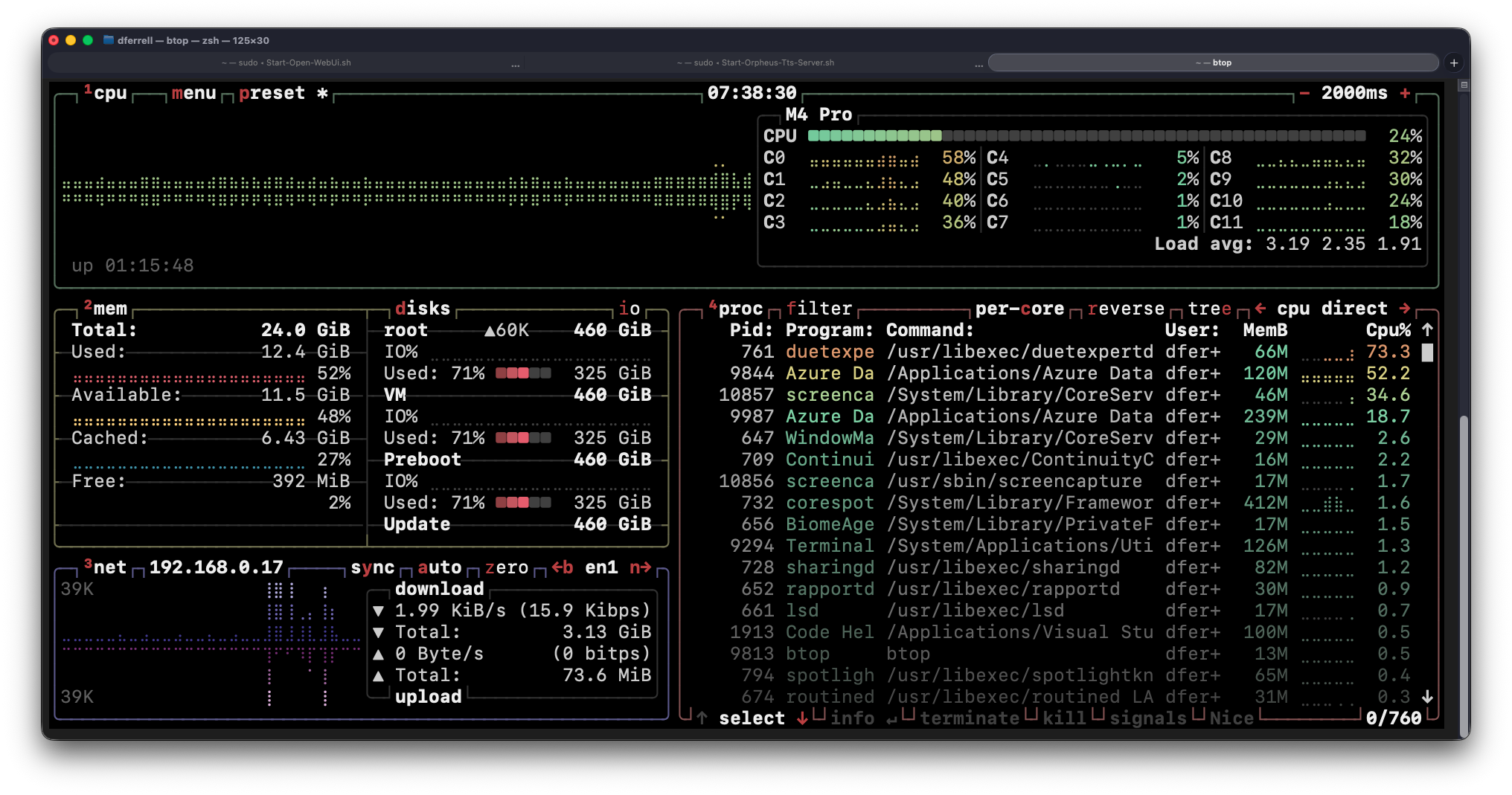Click the new tab plus button
Screen dimensions: 1512x795
click(1454, 62)
